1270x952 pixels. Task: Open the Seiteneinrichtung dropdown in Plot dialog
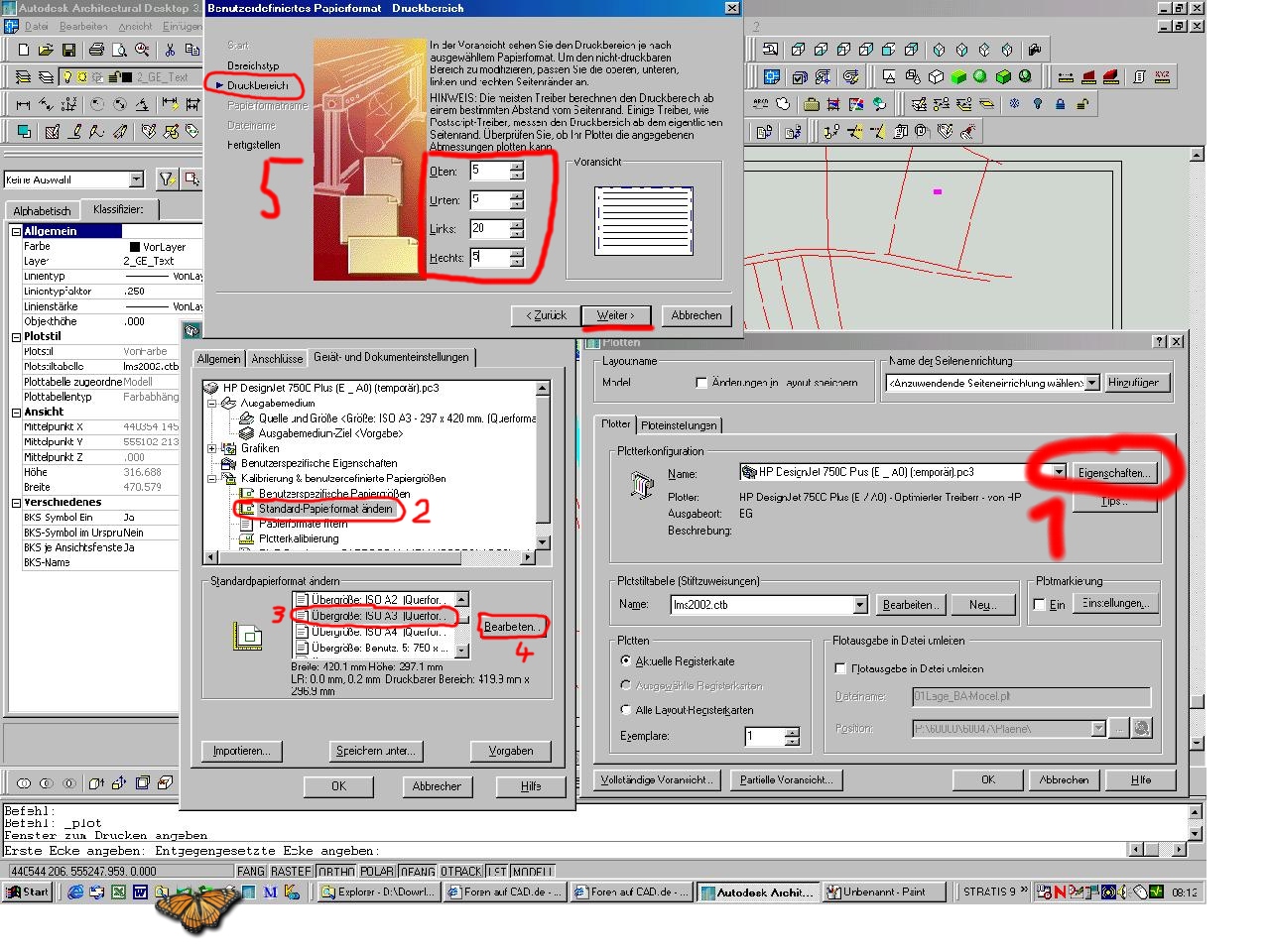coord(1092,383)
